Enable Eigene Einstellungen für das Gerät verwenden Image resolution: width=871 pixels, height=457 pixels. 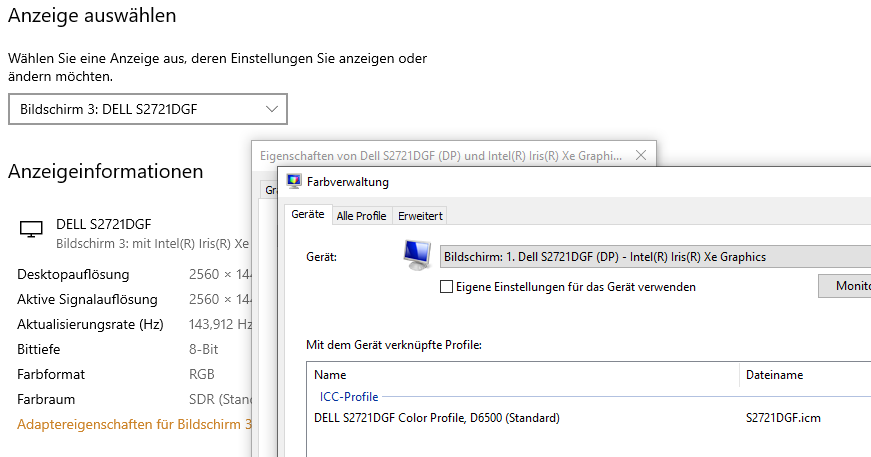point(446,287)
